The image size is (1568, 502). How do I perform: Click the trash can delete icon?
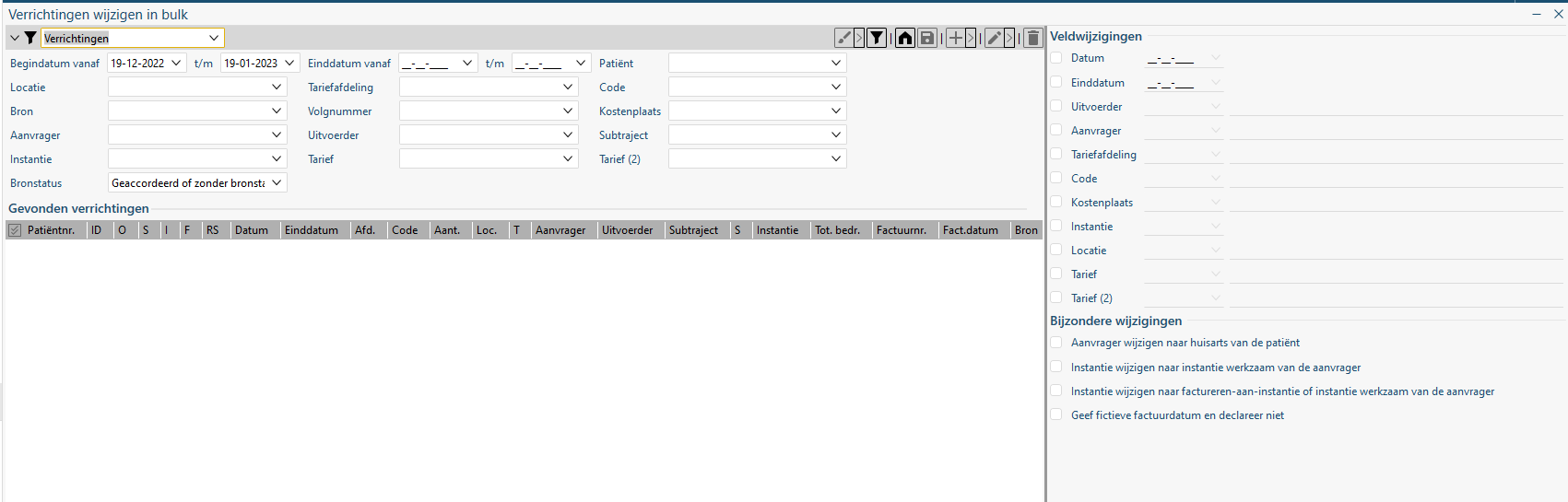click(1033, 38)
